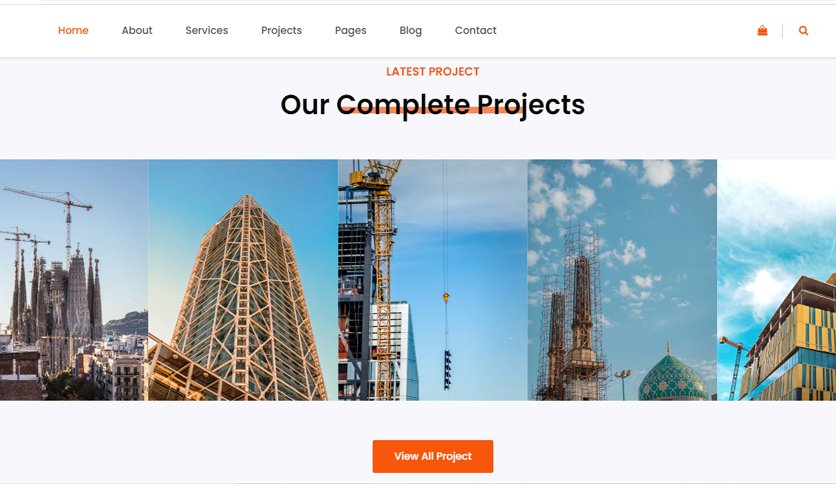This screenshot has width=836, height=484.
Task: Click the orange search magnifier icon
Action: (x=803, y=30)
